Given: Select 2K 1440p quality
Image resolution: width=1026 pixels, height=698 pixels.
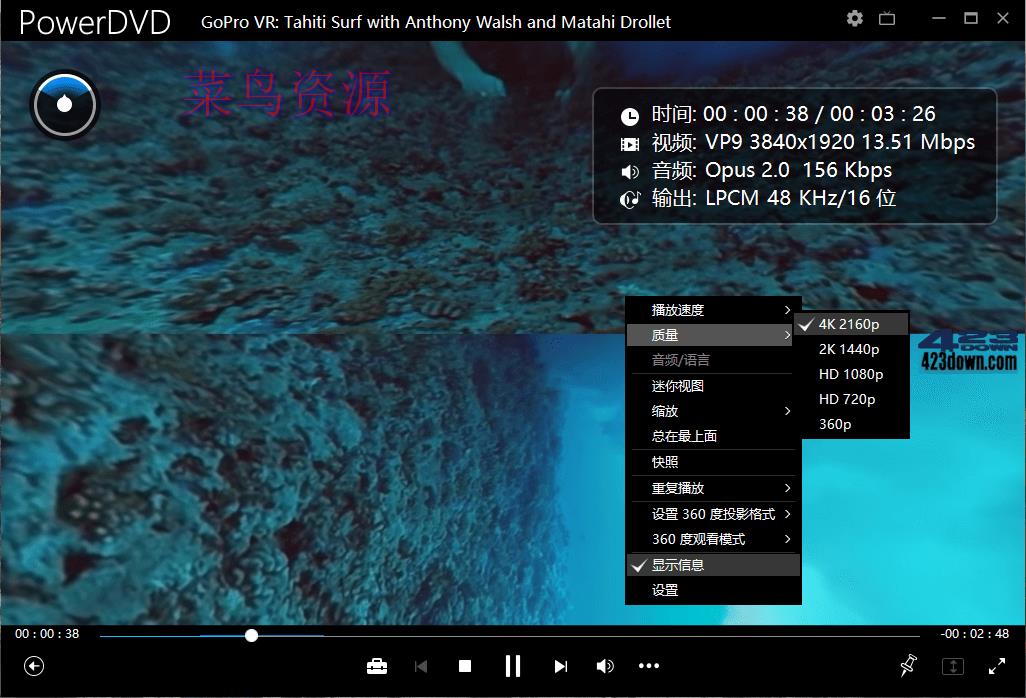Looking at the screenshot, I should (850, 348).
